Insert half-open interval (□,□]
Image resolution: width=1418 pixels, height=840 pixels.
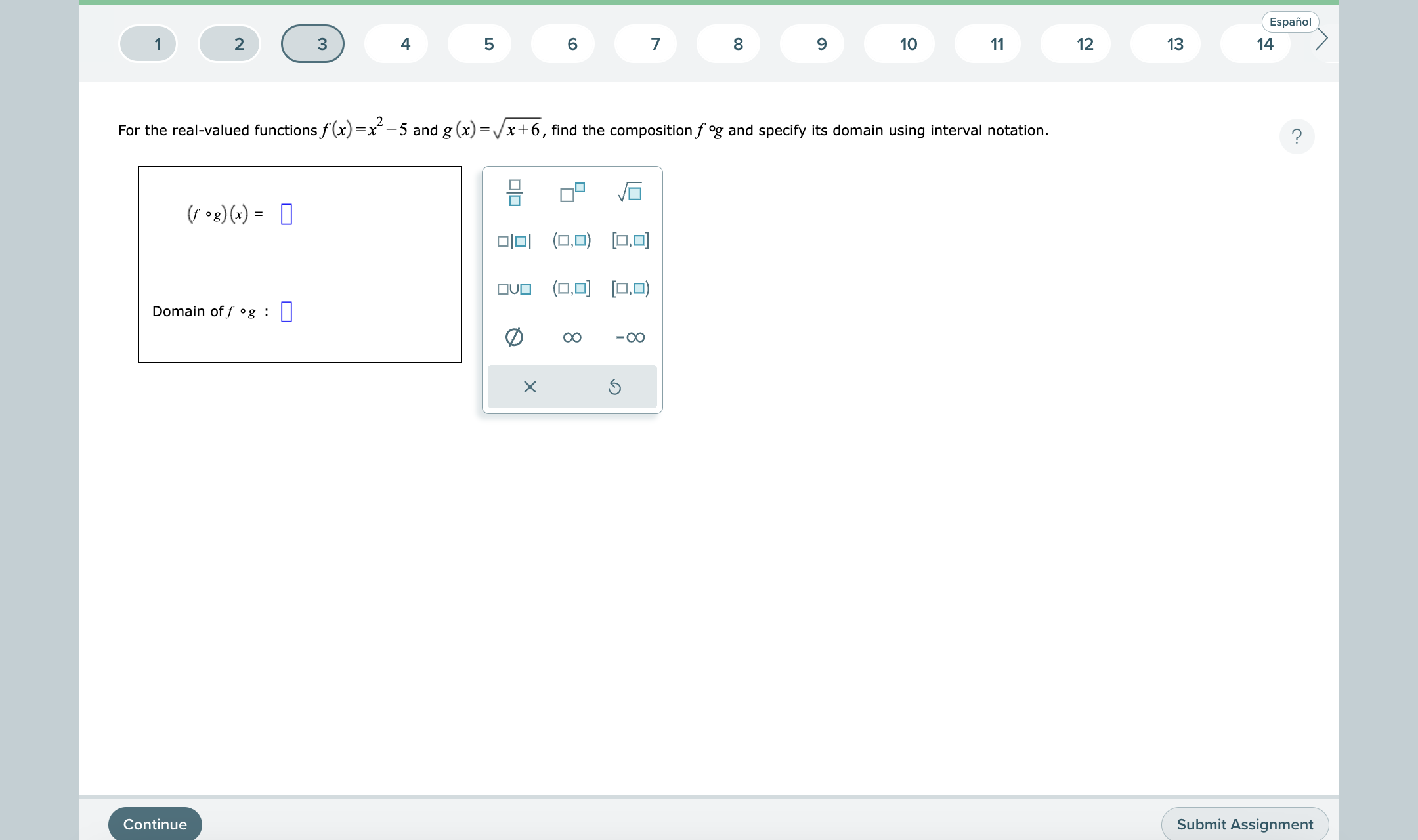[x=571, y=288]
